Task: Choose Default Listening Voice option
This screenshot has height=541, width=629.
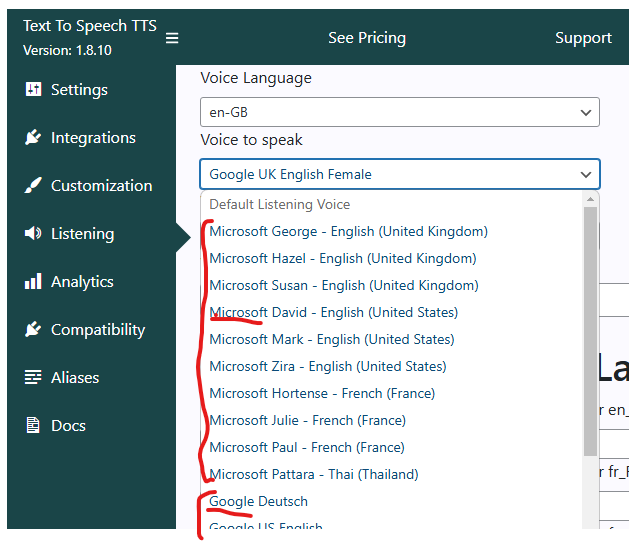Action: click(x=392, y=204)
